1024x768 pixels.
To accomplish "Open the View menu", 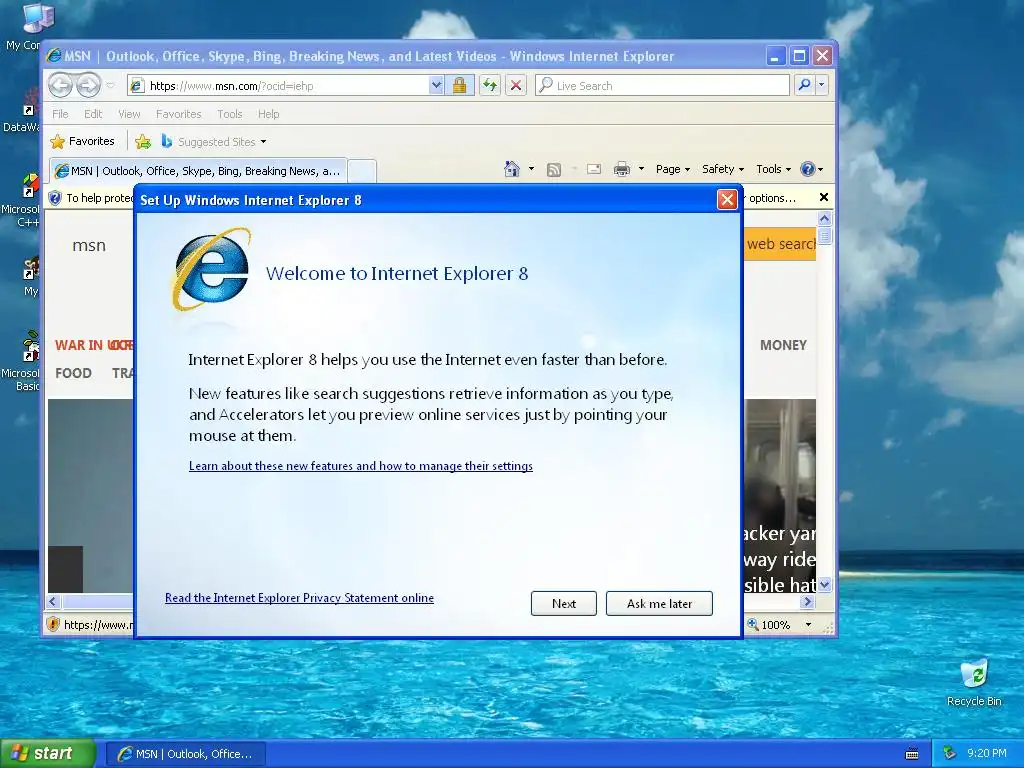I will pos(129,114).
